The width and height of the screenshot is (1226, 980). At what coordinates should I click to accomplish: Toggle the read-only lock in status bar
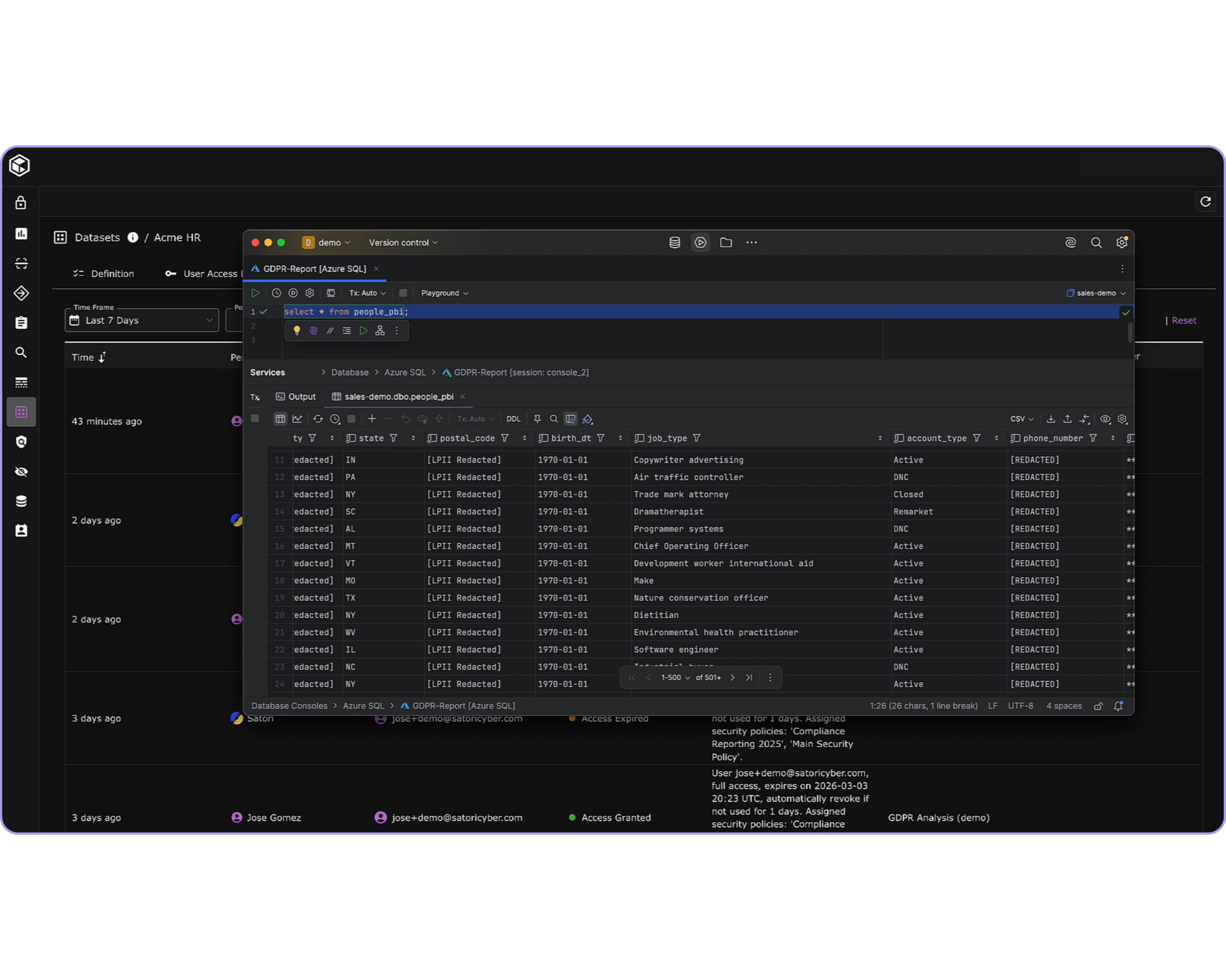tap(1098, 706)
